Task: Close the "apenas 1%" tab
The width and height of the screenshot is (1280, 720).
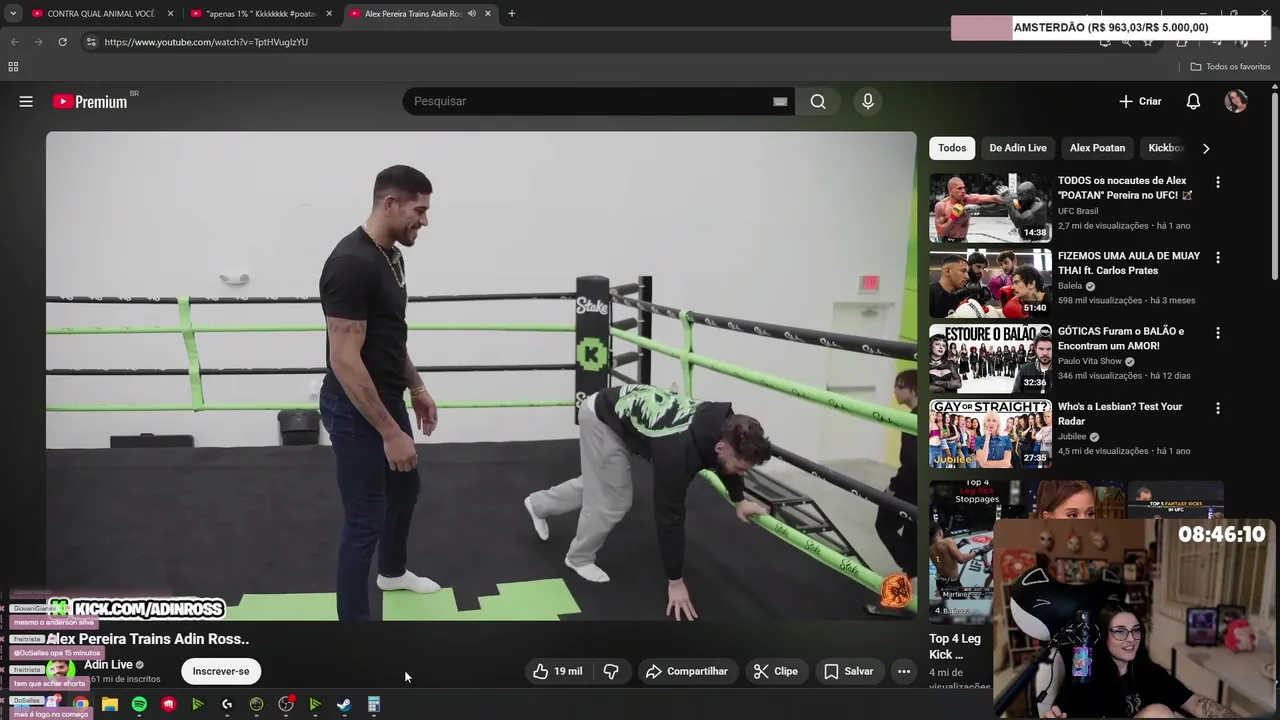Action: click(329, 13)
